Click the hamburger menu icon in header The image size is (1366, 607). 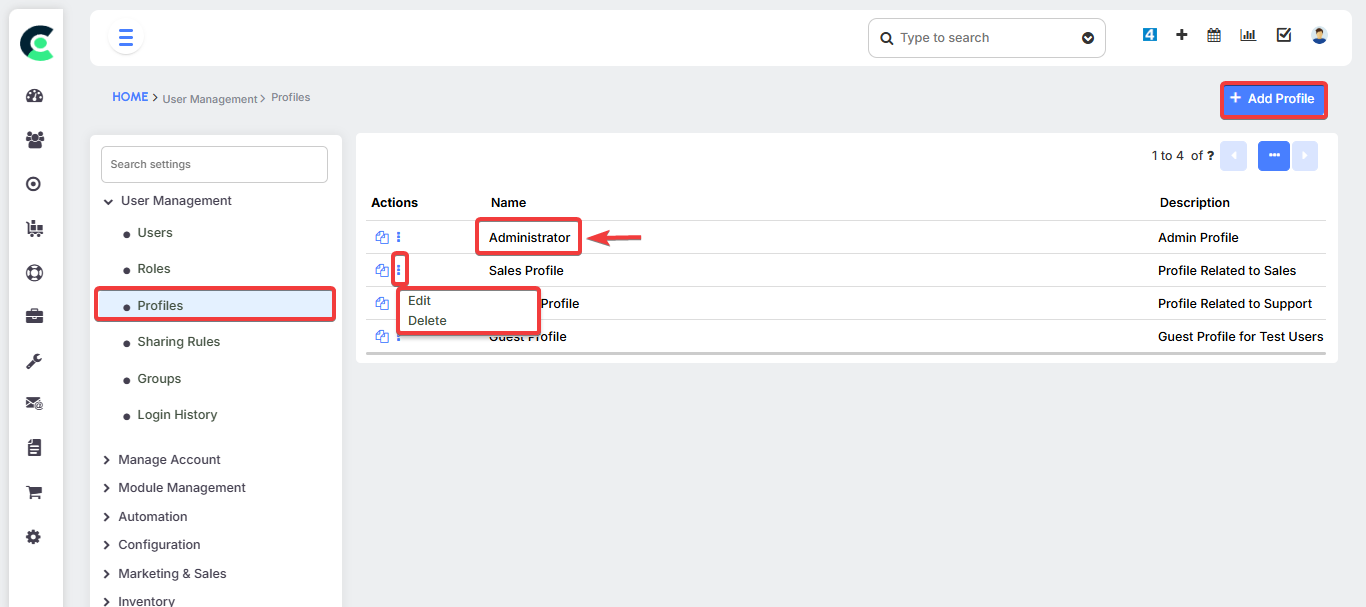click(126, 38)
